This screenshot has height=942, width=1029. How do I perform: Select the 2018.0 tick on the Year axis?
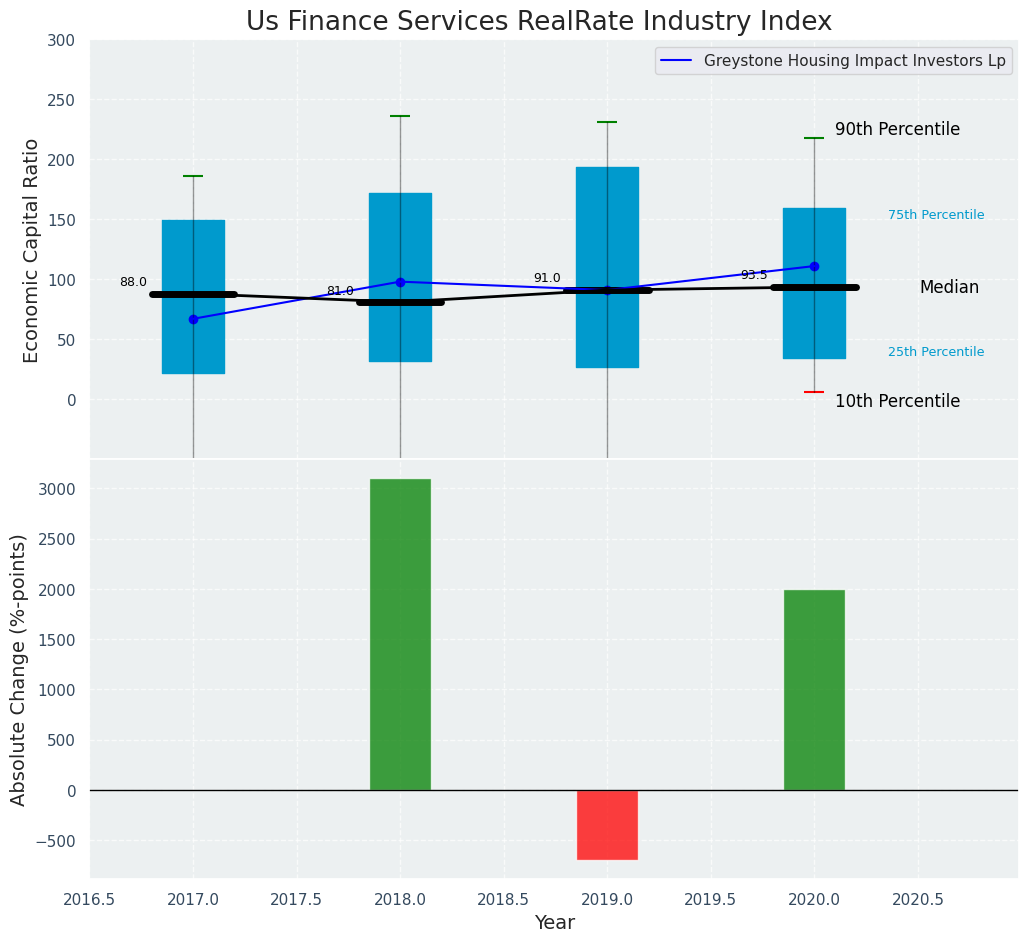click(400, 899)
